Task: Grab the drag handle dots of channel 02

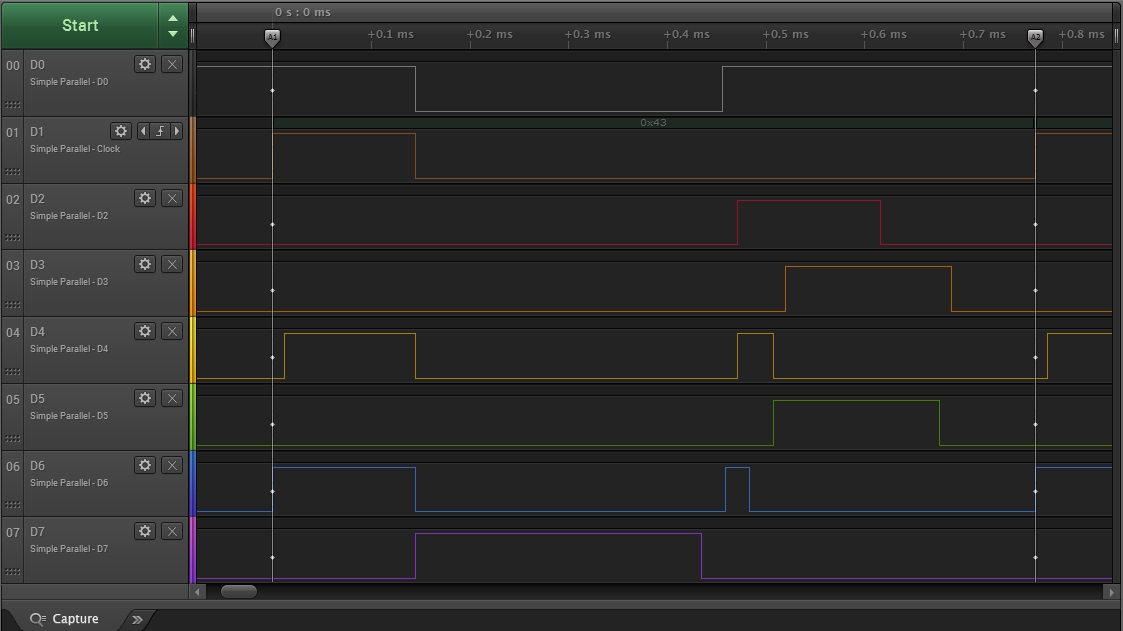Action: click(x=12, y=238)
